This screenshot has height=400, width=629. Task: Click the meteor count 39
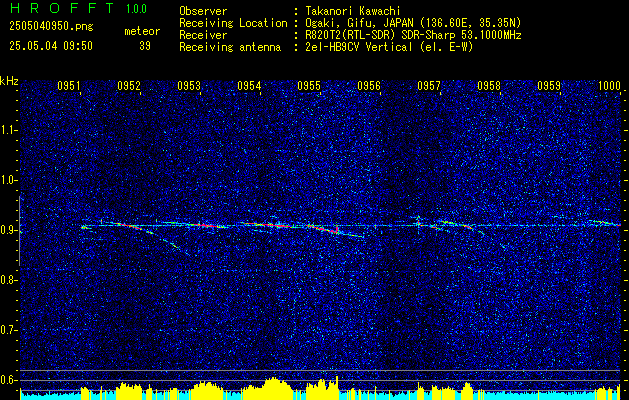[x=145, y=46]
